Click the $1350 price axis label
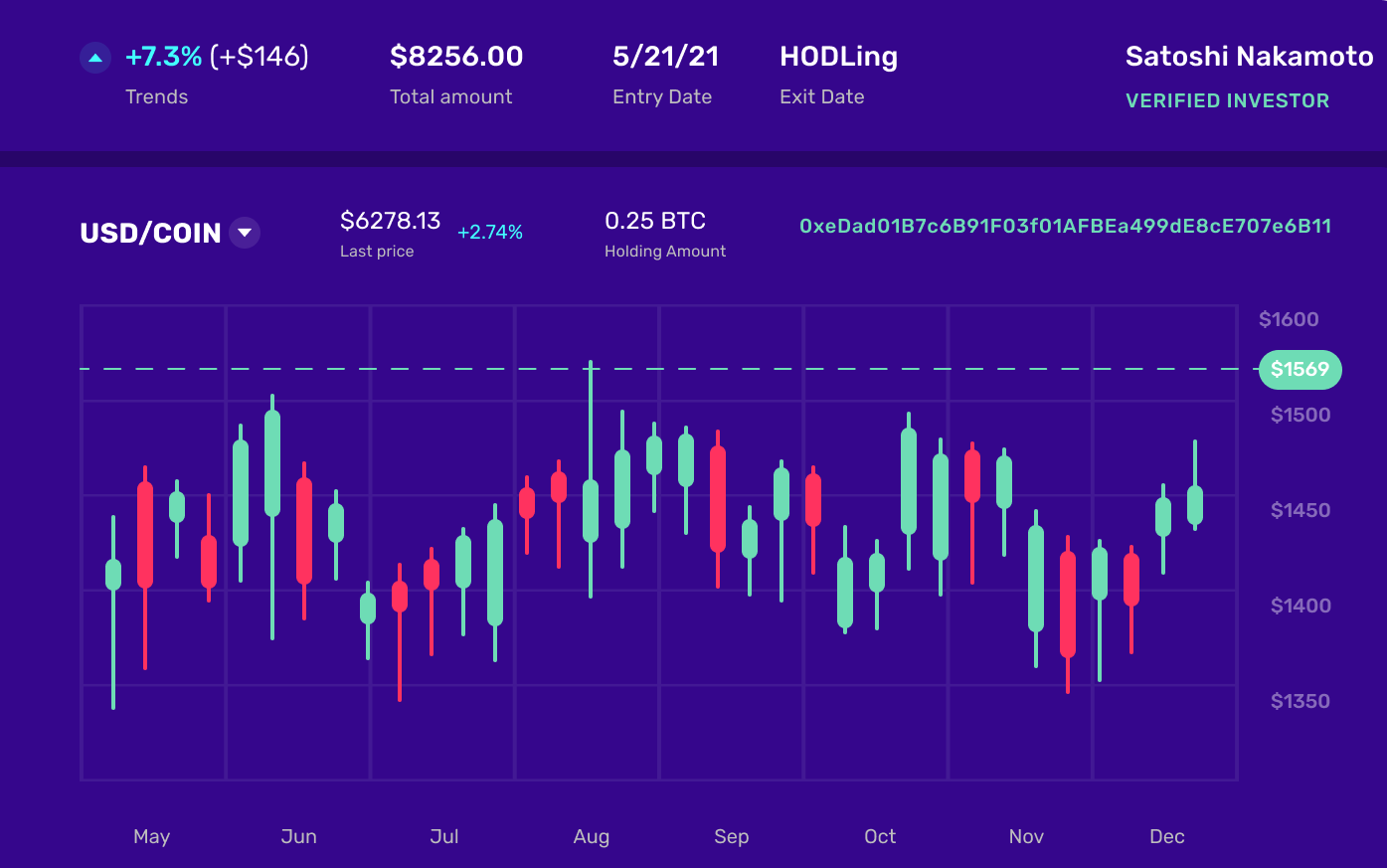The height and width of the screenshot is (868, 1387). (x=1300, y=701)
